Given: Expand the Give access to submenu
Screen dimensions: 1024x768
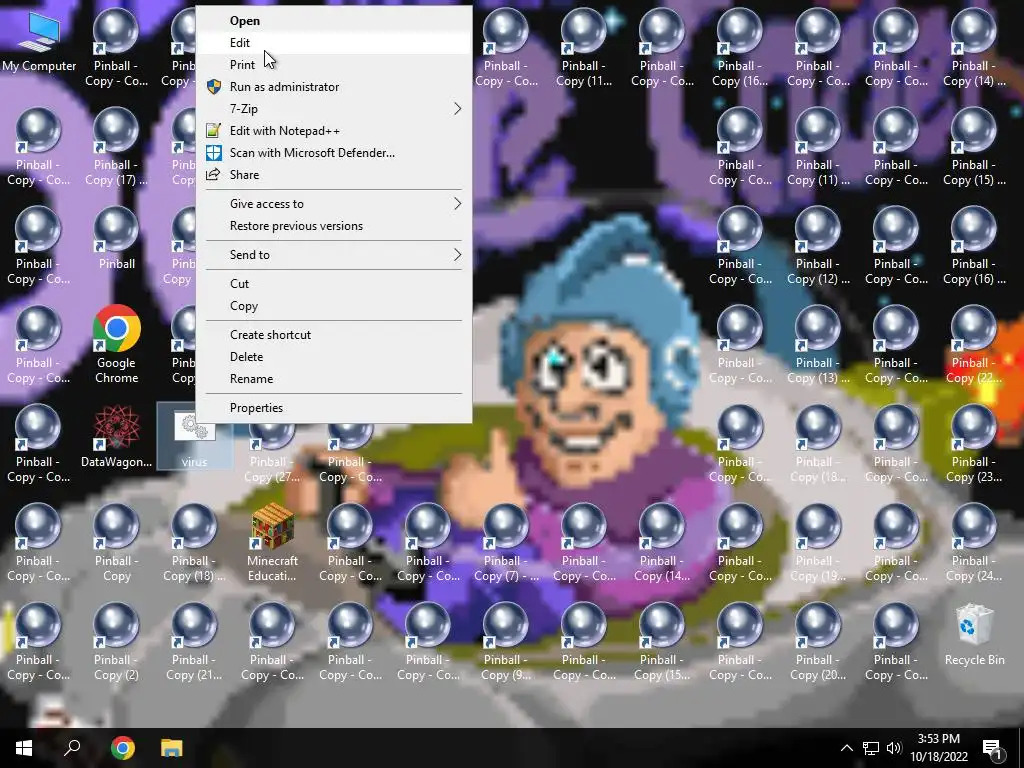Looking at the screenshot, I should point(334,204).
